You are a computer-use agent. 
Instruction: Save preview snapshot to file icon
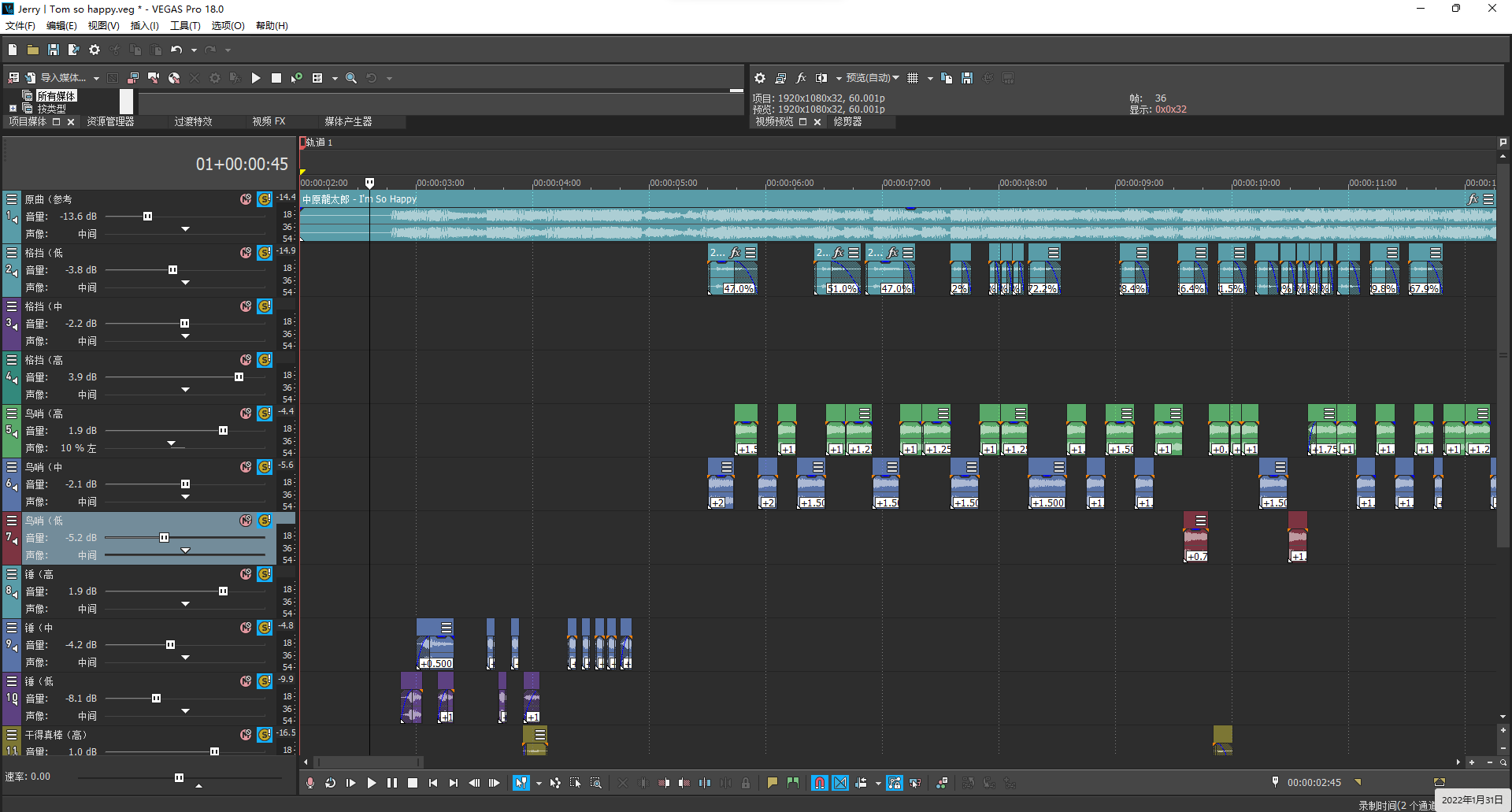tap(967, 78)
